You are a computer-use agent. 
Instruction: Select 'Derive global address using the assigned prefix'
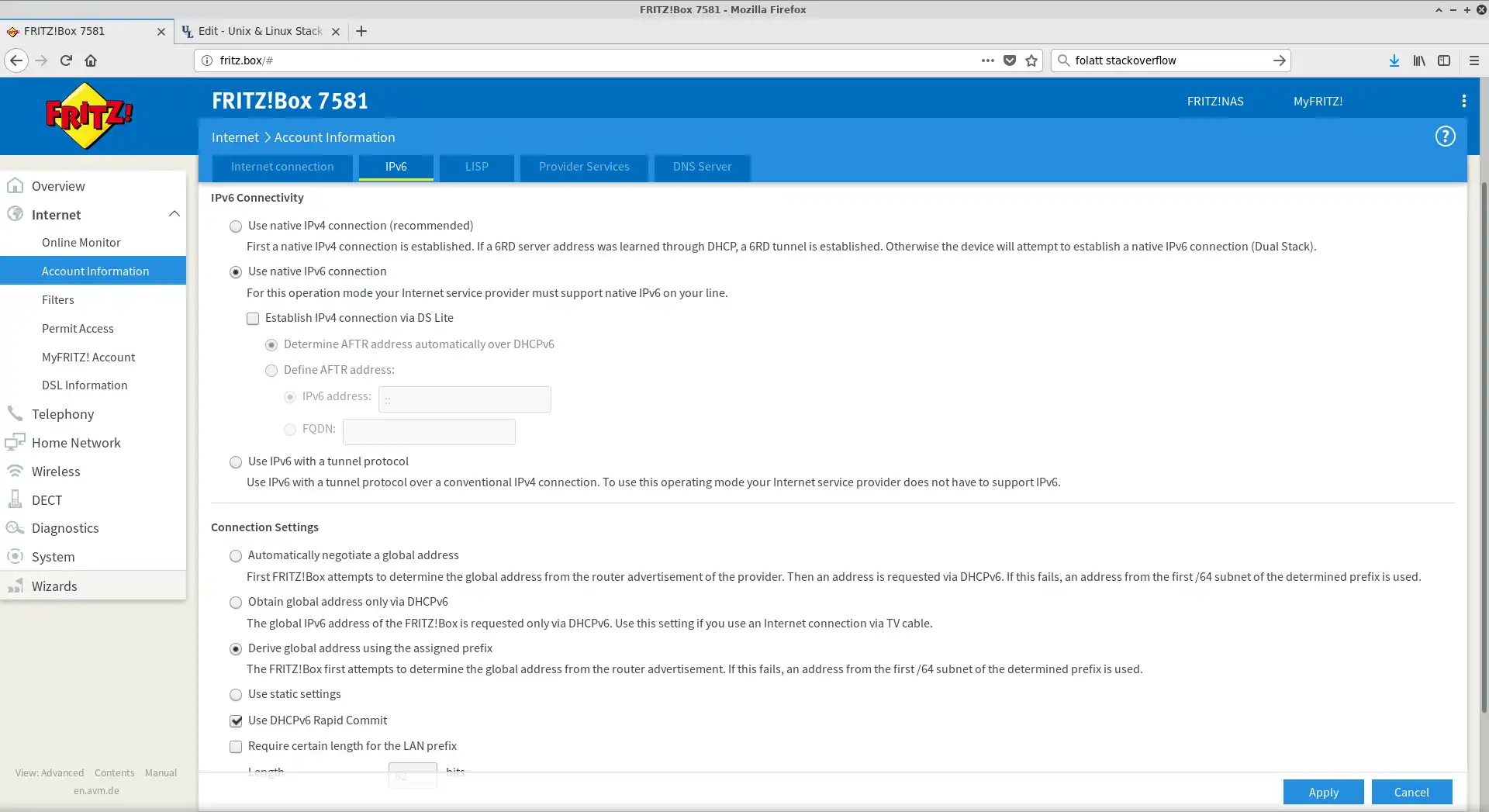[236, 649]
